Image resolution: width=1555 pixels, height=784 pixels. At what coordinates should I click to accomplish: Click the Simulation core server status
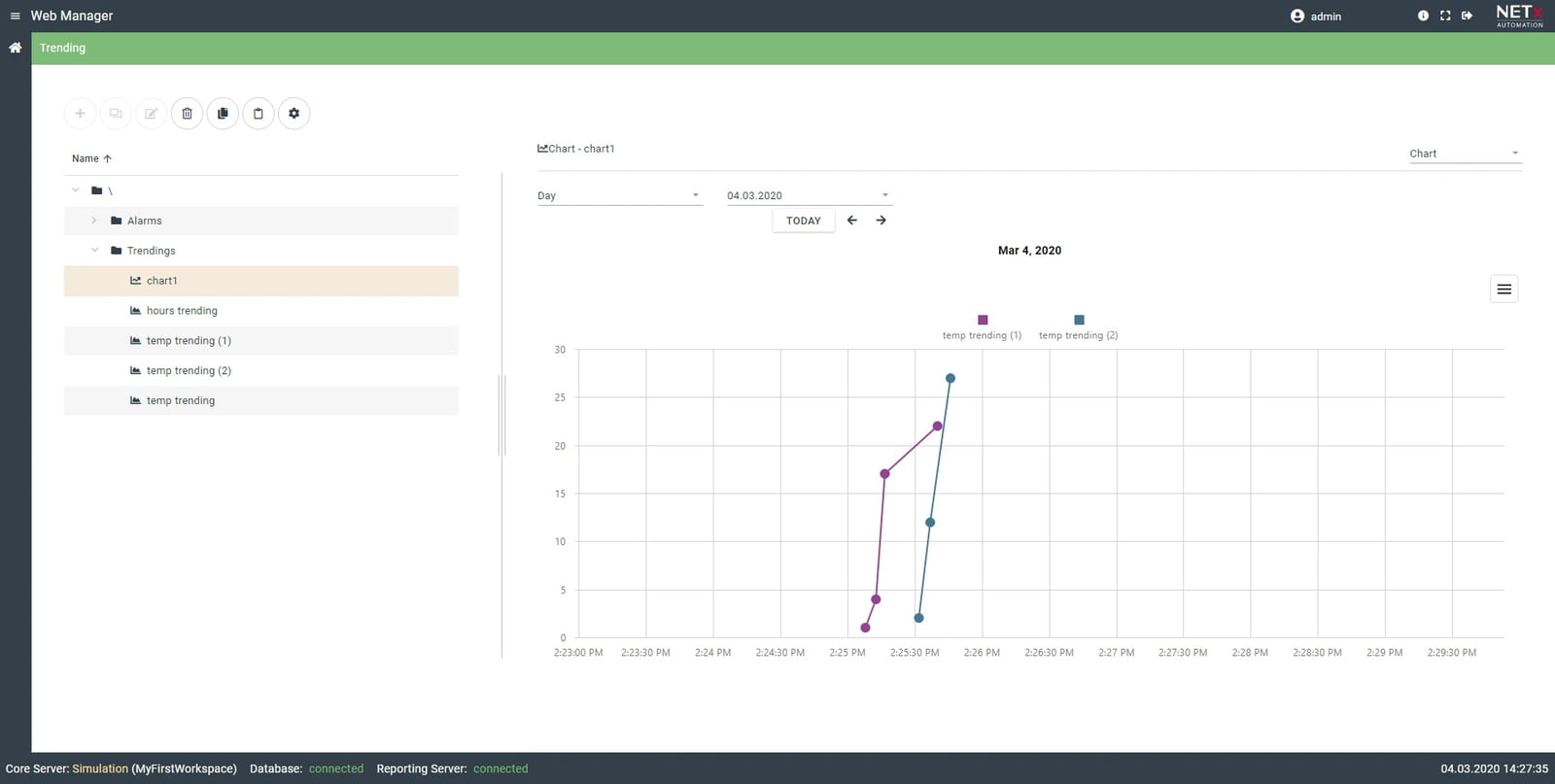[x=100, y=768]
